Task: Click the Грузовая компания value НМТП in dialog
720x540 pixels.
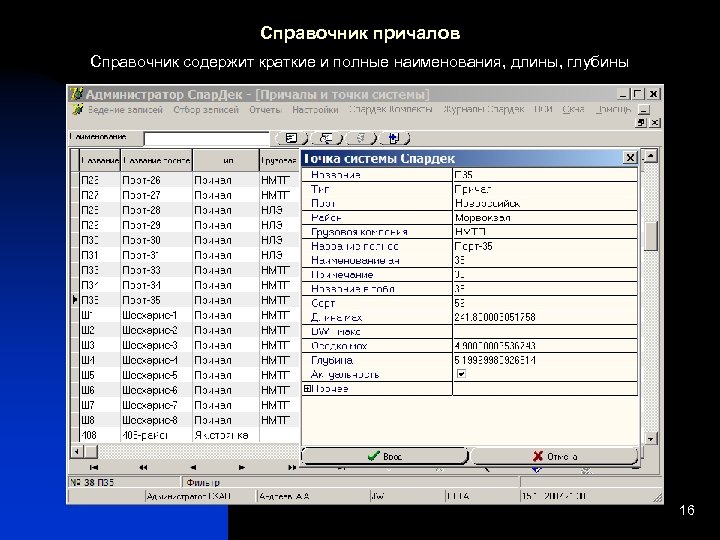Action: point(545,232)
